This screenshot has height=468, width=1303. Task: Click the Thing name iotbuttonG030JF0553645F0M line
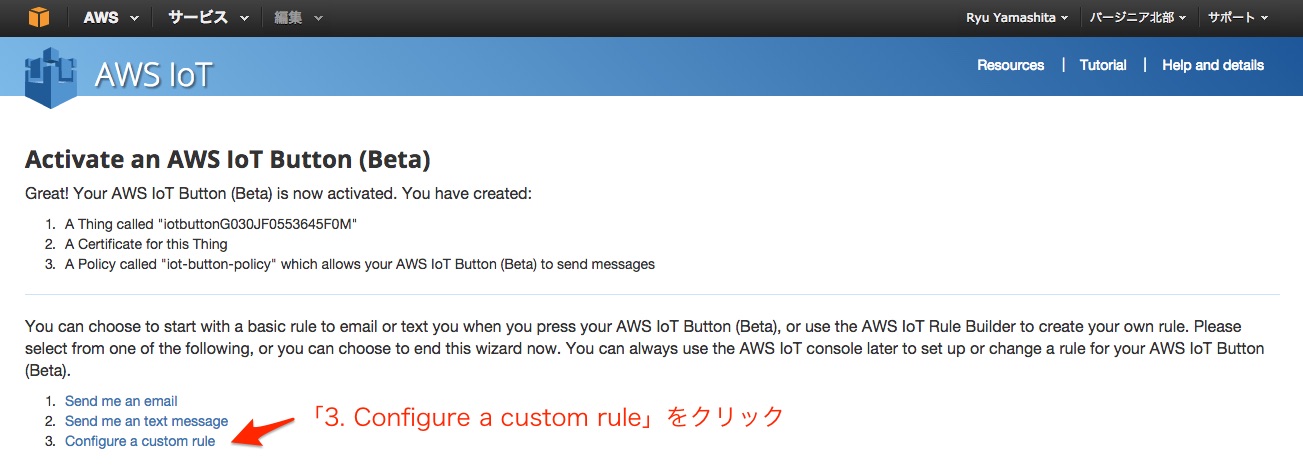(211, 224)
